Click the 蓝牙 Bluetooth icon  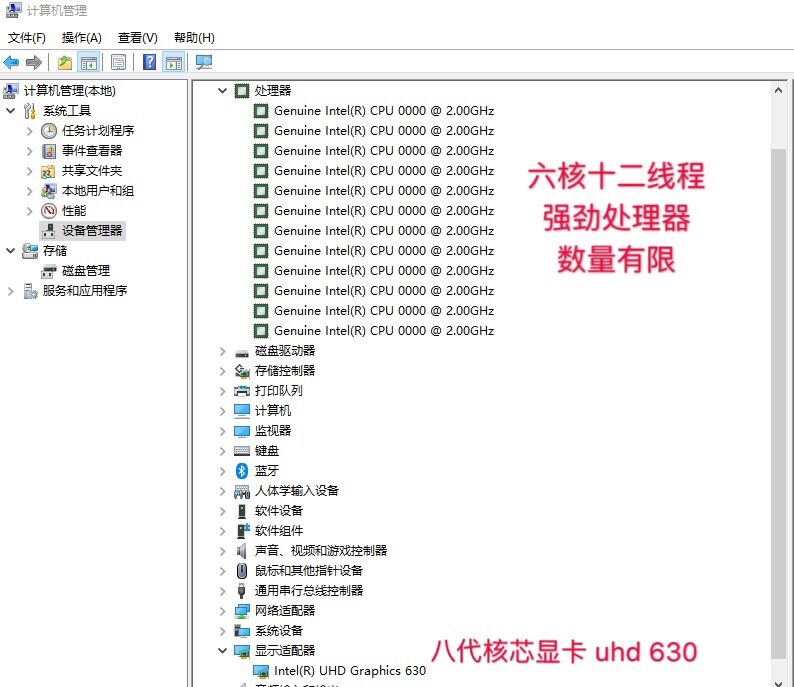point(242,471)
